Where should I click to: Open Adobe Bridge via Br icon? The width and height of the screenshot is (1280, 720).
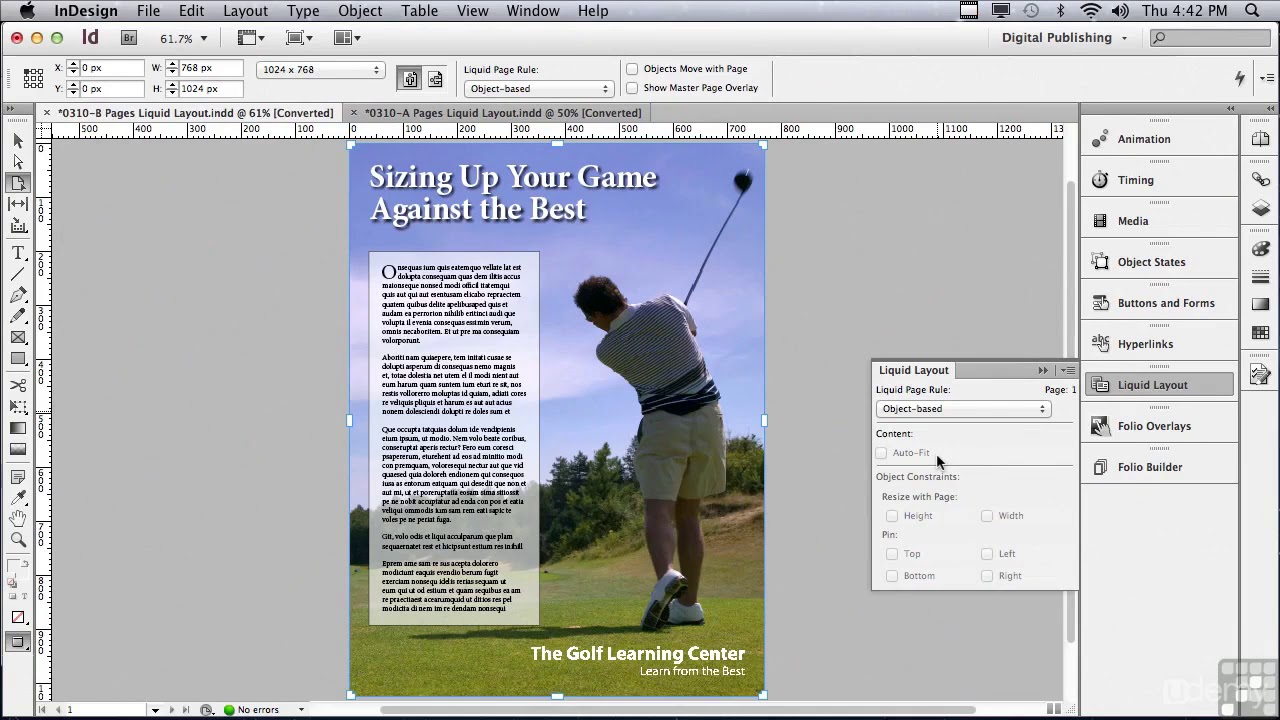(129, 38)
